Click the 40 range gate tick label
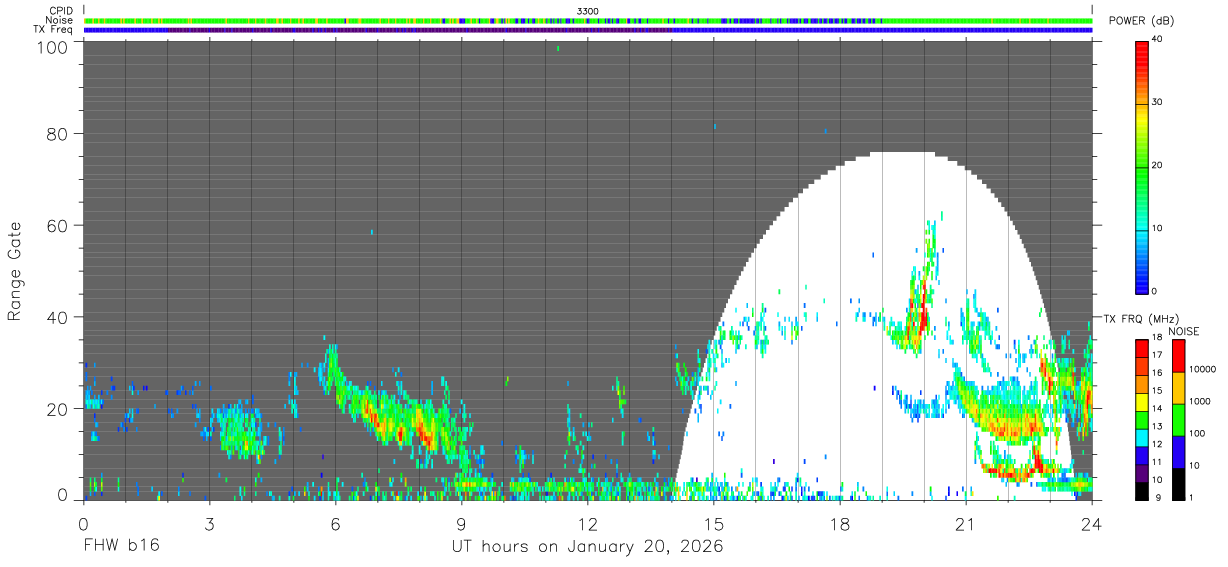The width and height of the screenshot is (1228, 567). (x=56, y=317)
